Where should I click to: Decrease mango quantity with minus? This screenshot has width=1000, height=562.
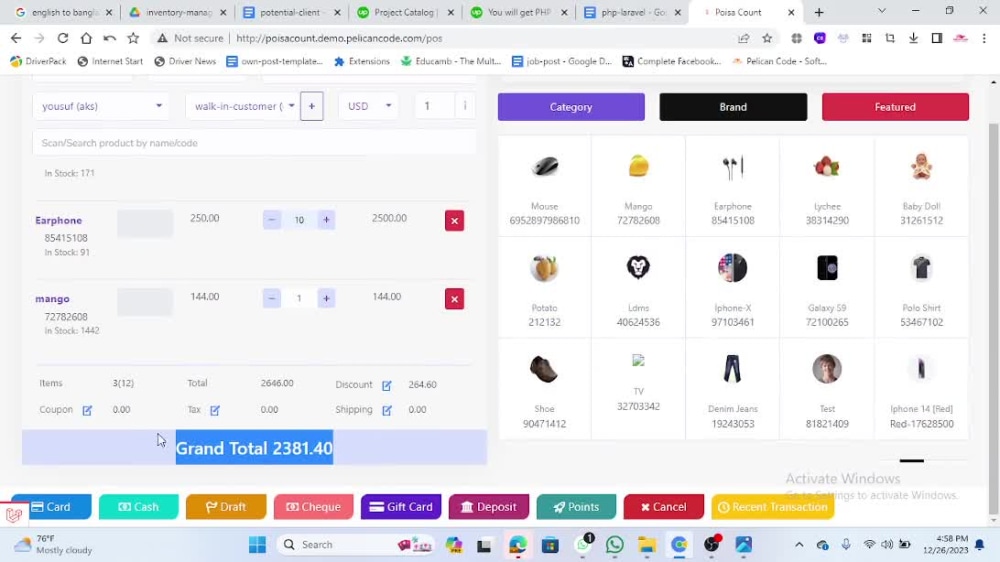272,298
